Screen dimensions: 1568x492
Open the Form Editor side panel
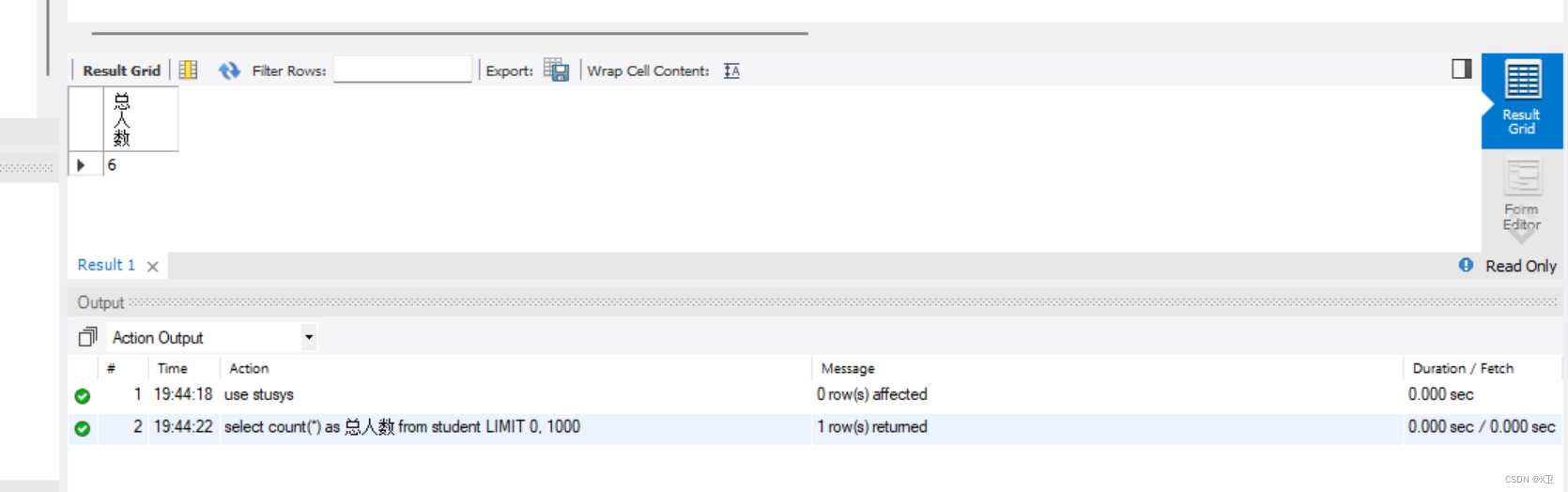click(1522, 195)
